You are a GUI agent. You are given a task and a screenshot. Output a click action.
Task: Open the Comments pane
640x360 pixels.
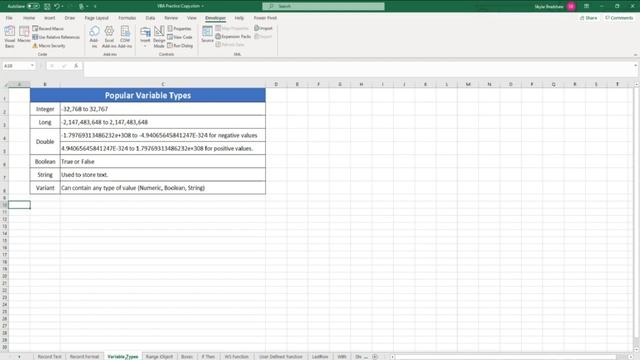click(x=619, y=18)
